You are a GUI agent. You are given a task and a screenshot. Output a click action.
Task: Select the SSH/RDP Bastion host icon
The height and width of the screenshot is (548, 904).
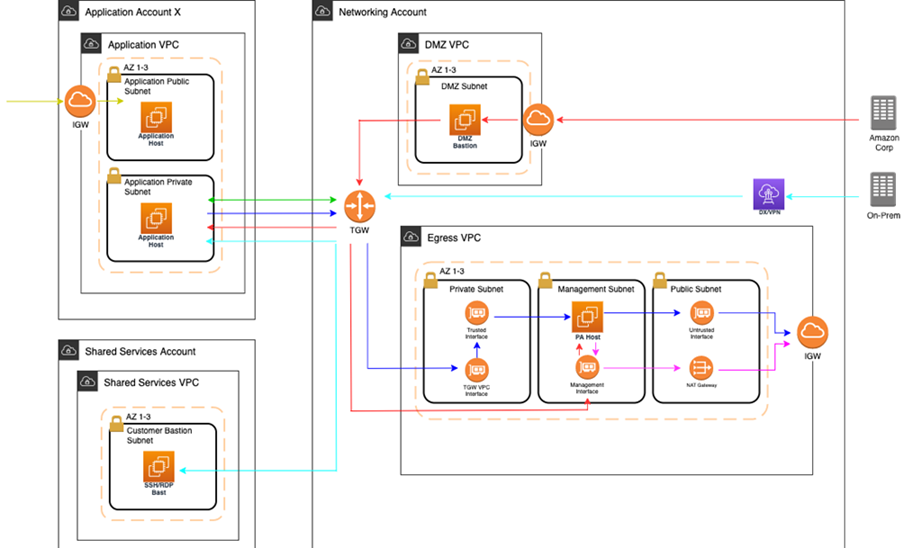tap(159, 467)
